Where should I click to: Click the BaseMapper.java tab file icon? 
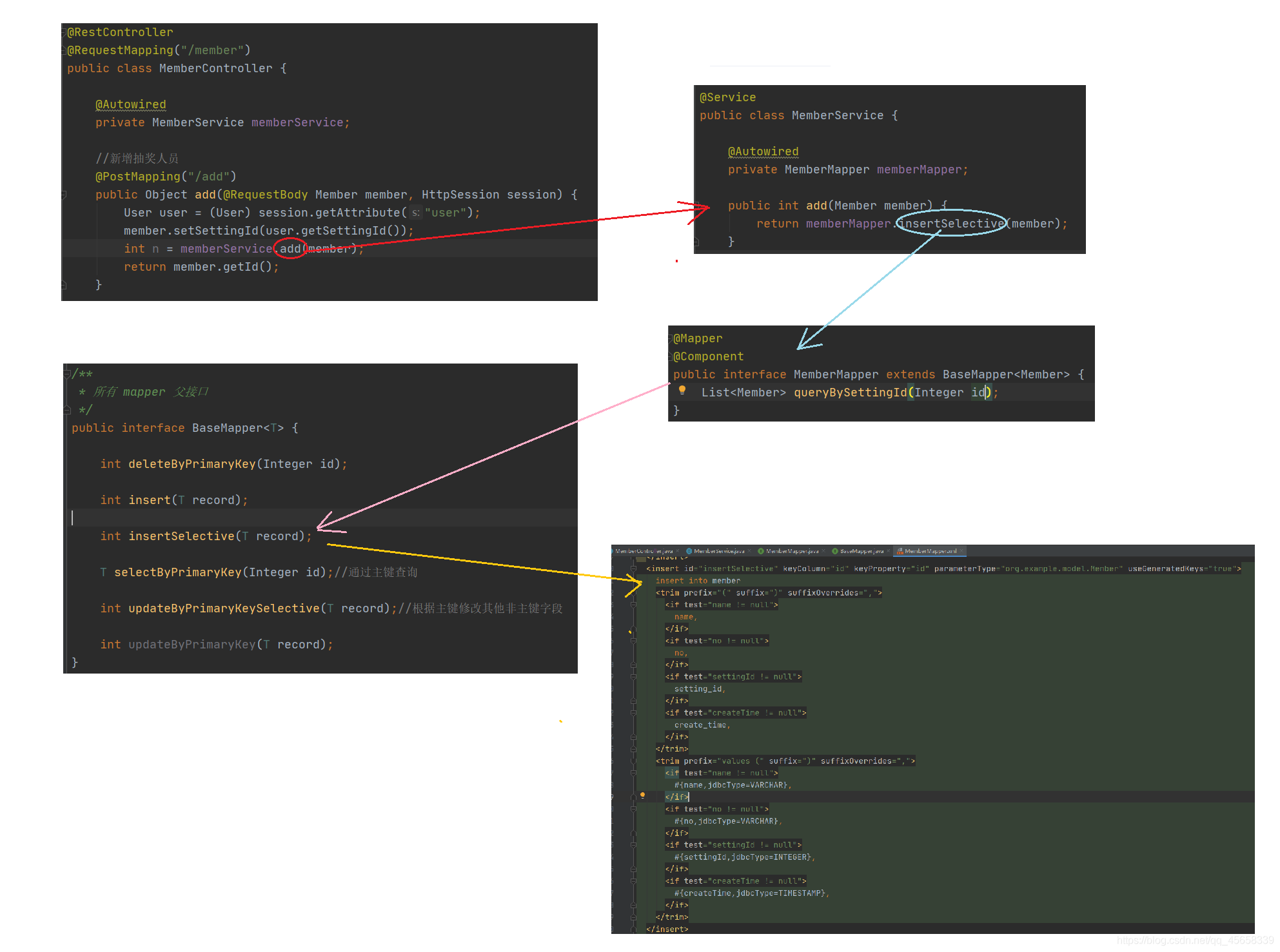pyautogui.click(x=835, y=551)
